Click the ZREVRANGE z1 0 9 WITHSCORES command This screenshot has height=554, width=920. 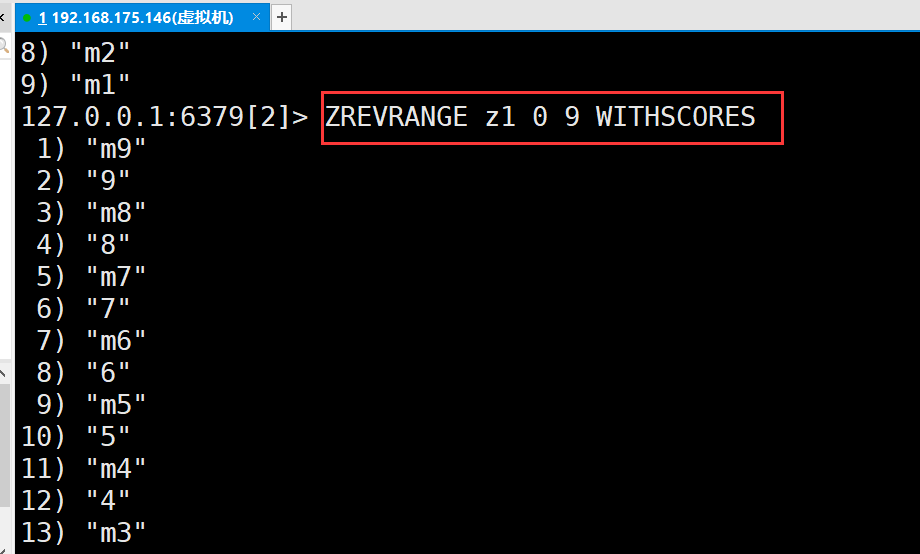click(x=540, y=117)
